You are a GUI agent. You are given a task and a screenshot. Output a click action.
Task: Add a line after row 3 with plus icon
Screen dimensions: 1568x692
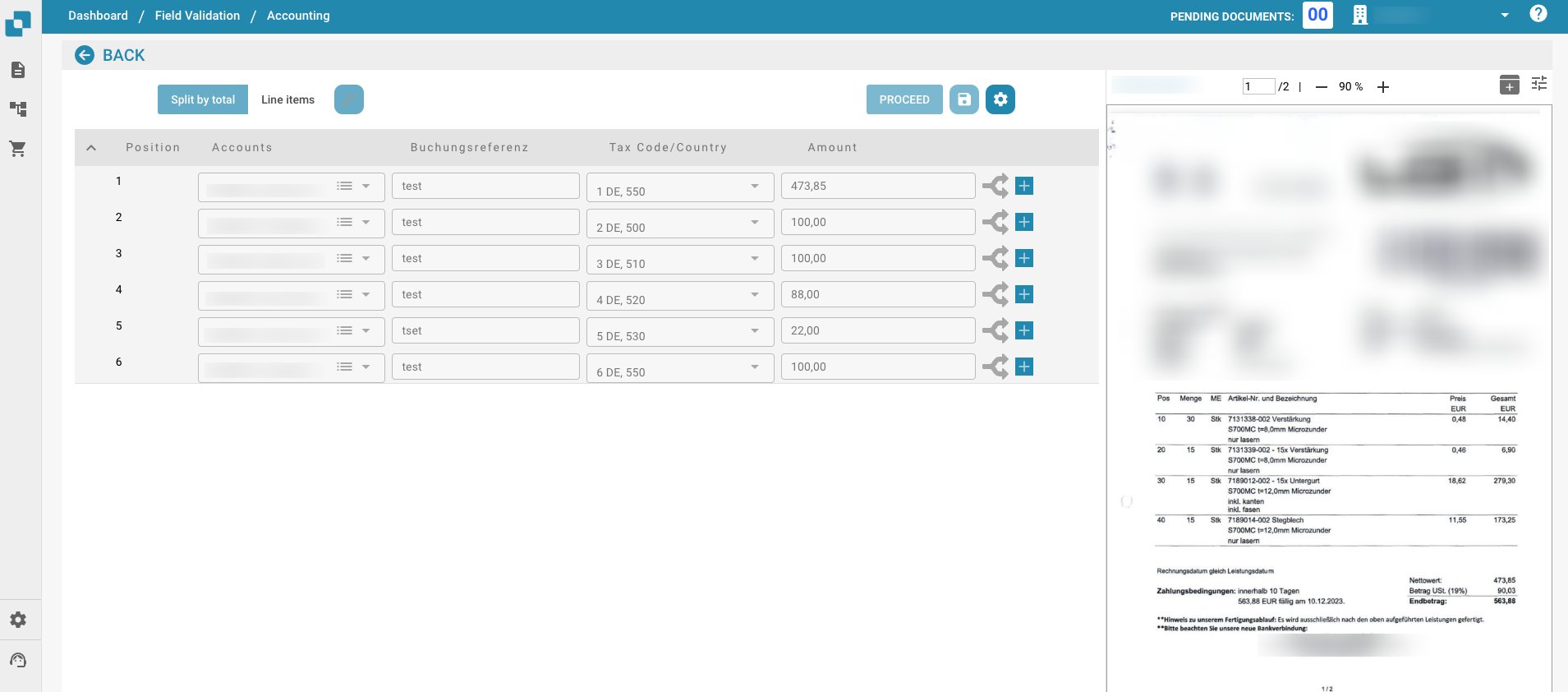pos(1023,258)
